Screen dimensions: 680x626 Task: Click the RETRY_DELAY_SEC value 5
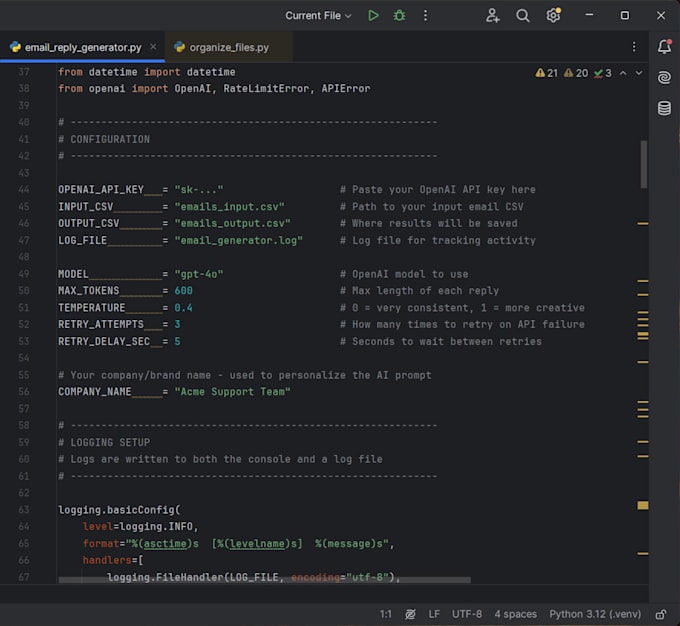click(x=177, y=341)
